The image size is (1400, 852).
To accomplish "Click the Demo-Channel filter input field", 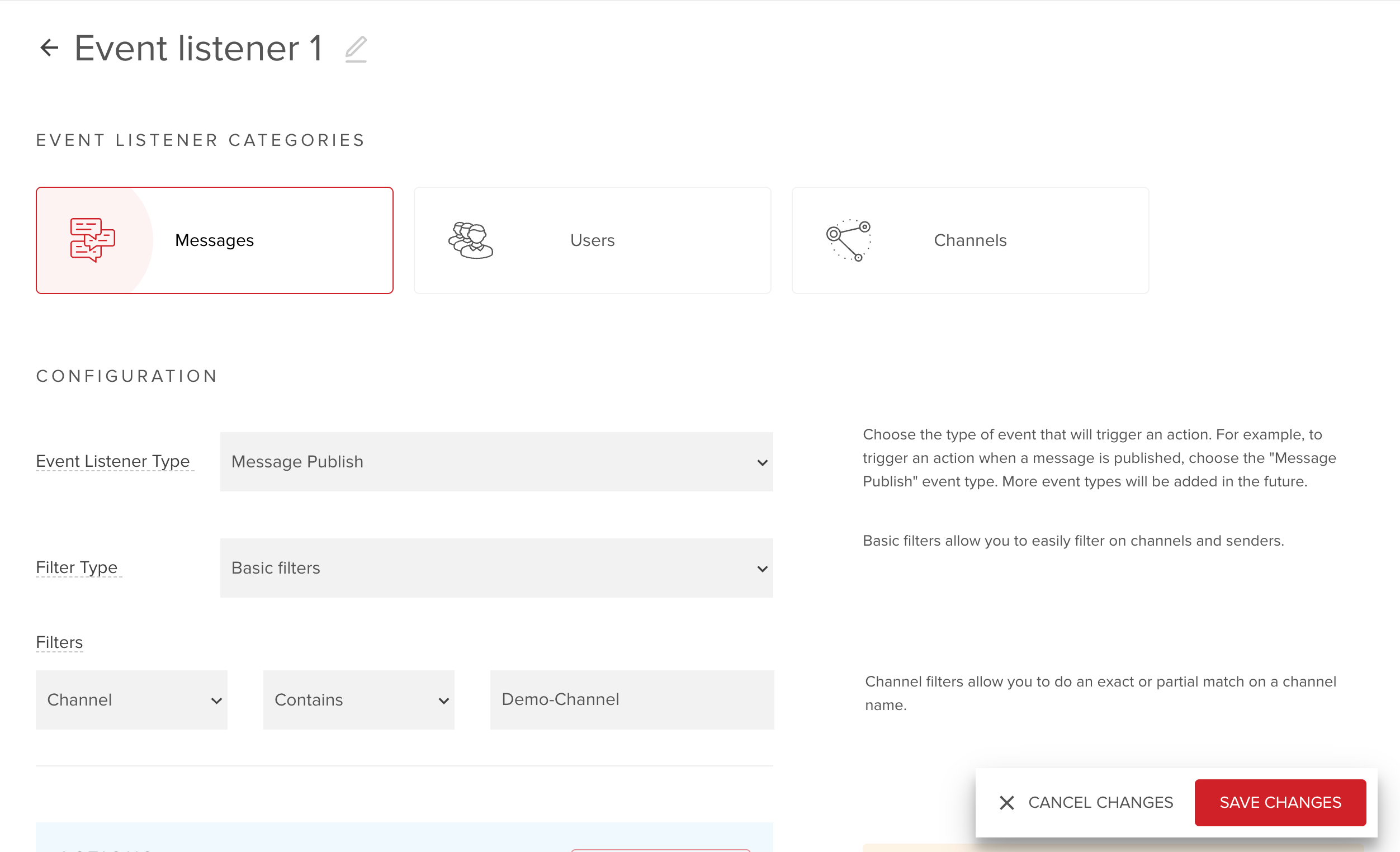I will point(631,699).
